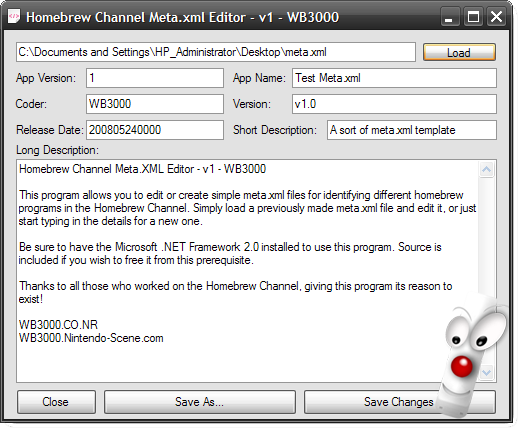The width and height of the screenshot is (518, 428).
Task: Focus the Version field containing v1.0
Action: 394,104
